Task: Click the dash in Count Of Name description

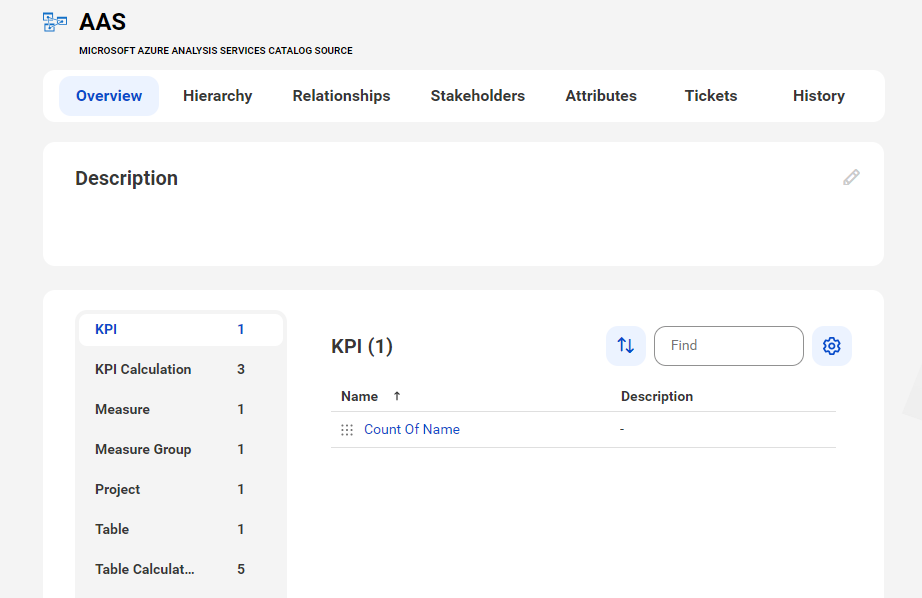Action: click(622, 429)
